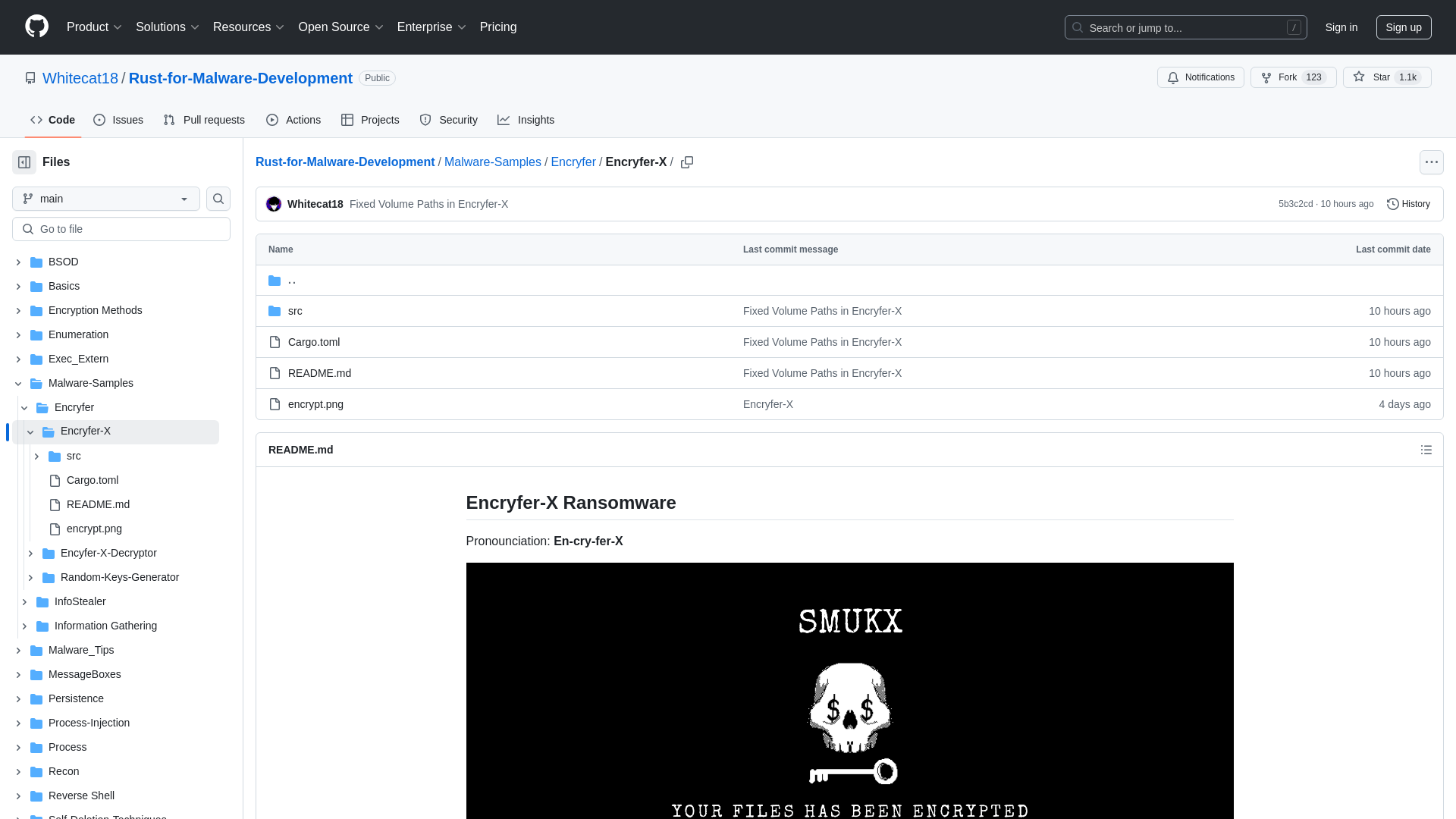Open the Pricing page link
The height and width of the screenshot is (819, 1456).
tap(498, 27)
